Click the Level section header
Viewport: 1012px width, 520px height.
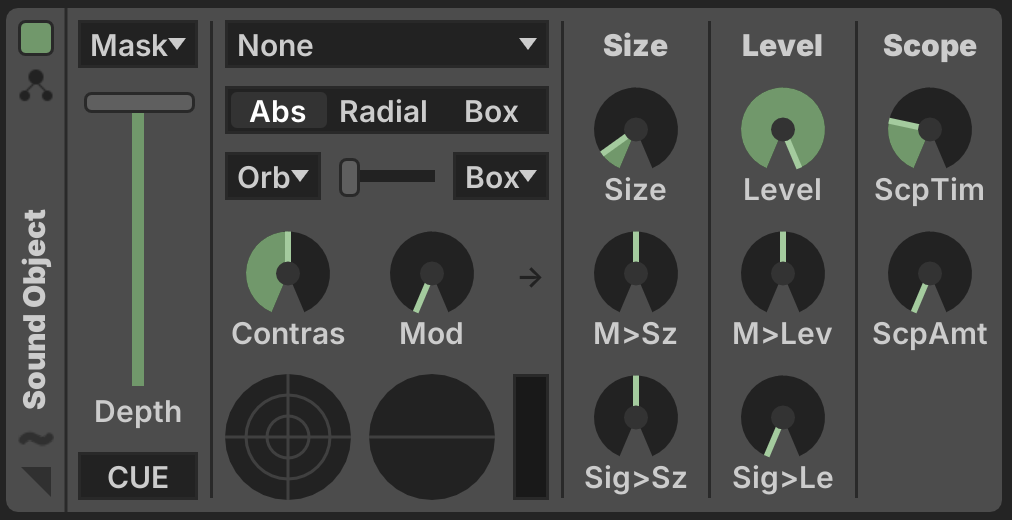pyautogui.click(x=783, y=46)
